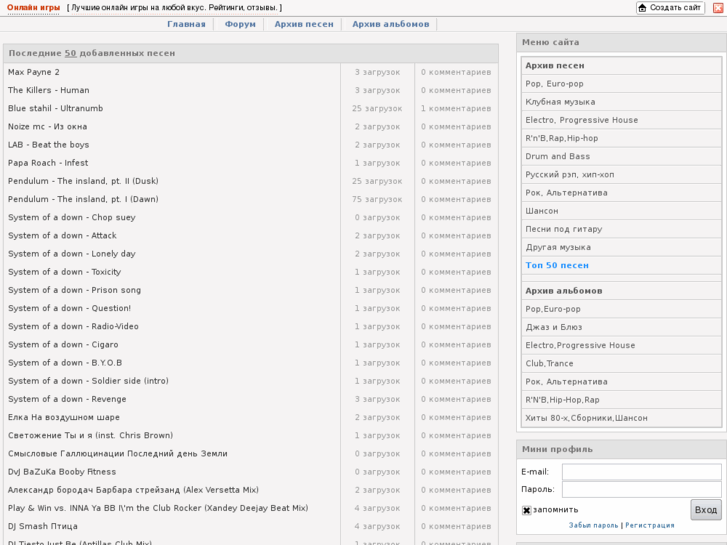Image resolution: width=727 pixels, height=545 pixels.
Task: Open Pop, Euro-pop in song archive
Action: point(554,84)
